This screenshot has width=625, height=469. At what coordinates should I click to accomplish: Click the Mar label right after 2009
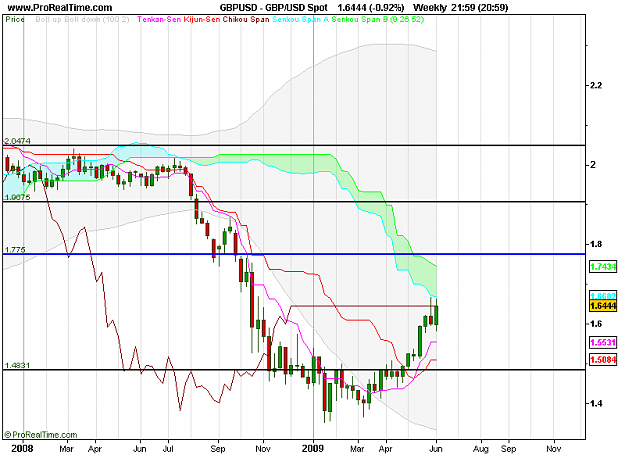tap(357, 449)
